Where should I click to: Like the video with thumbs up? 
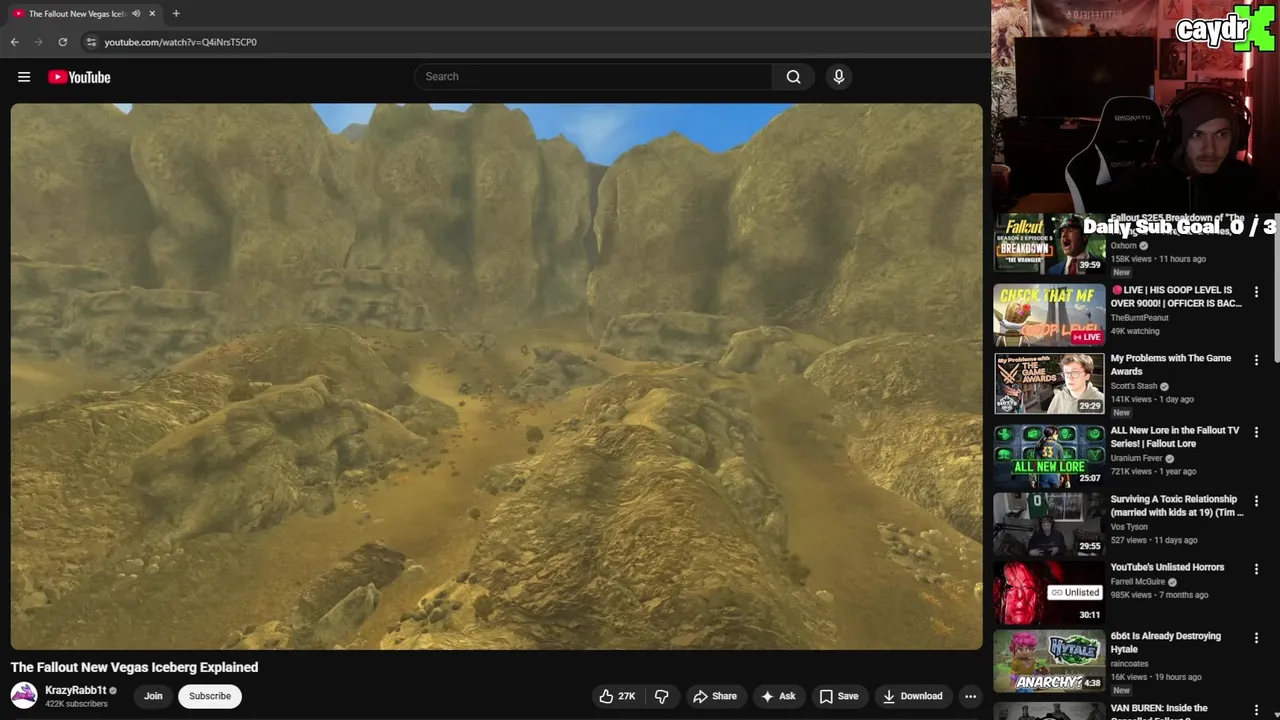(617, 696)
